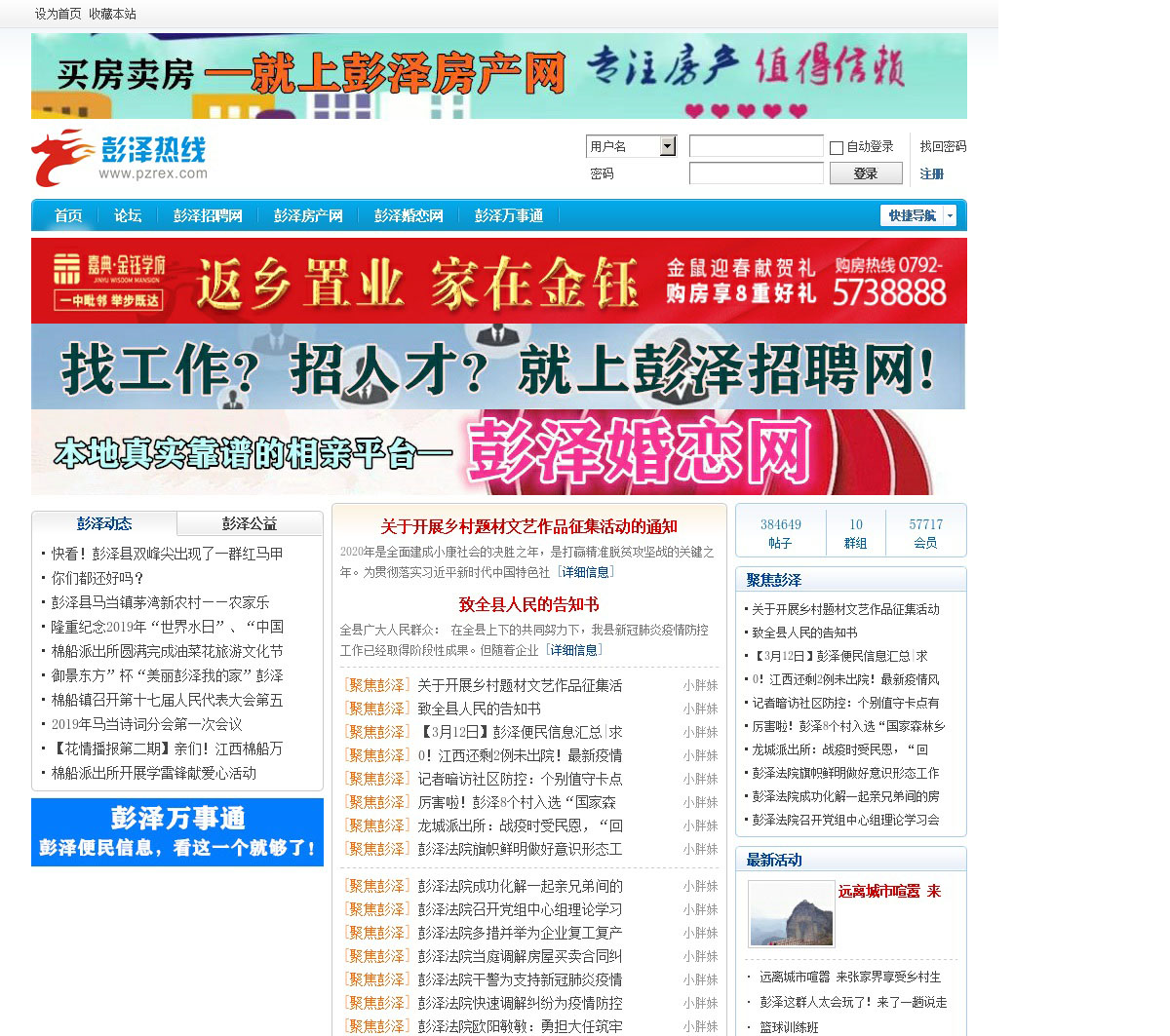The width and height of the screenshot is (1170, 1036).
Task: Open 彭泽招聘网 in navigation bar
Action: [x=208, y=215]
